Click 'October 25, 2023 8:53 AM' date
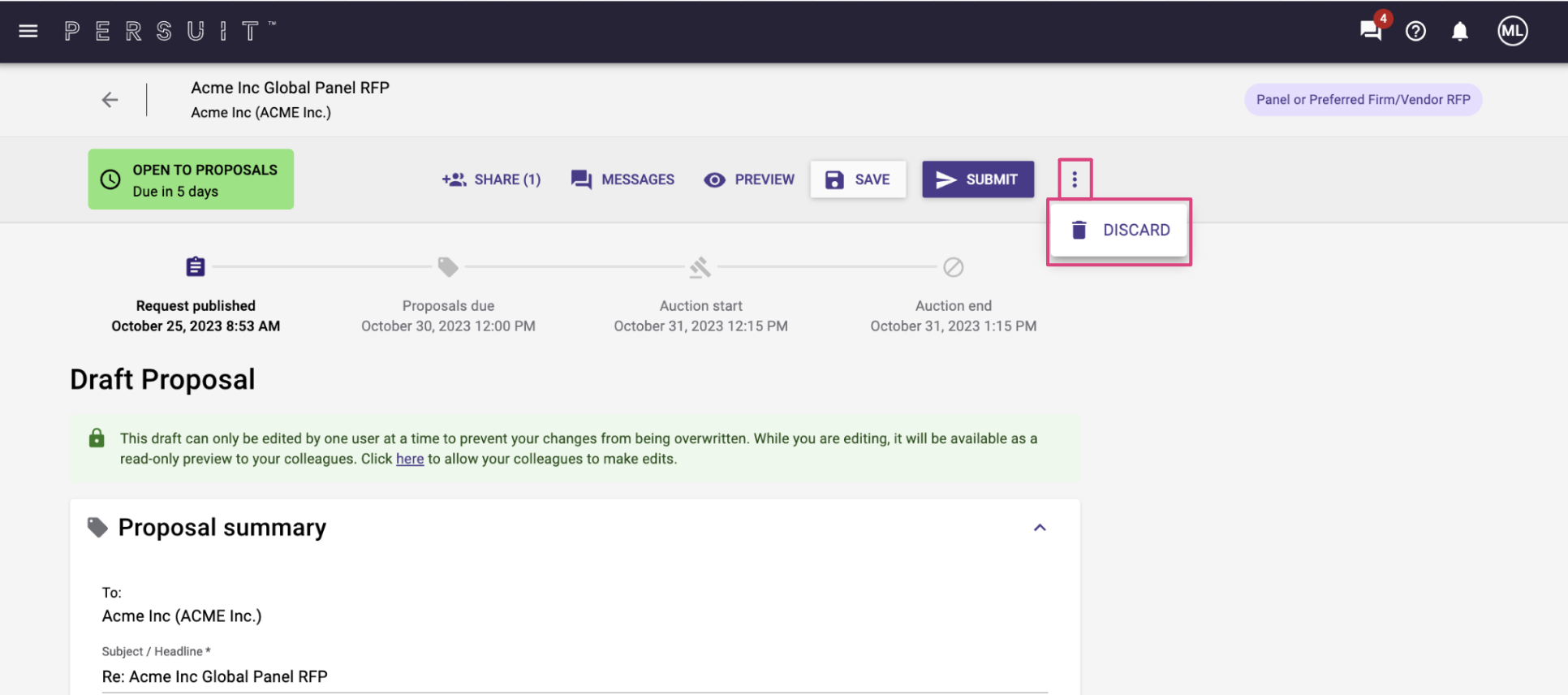1568x695 pixels. click(196, 326)
